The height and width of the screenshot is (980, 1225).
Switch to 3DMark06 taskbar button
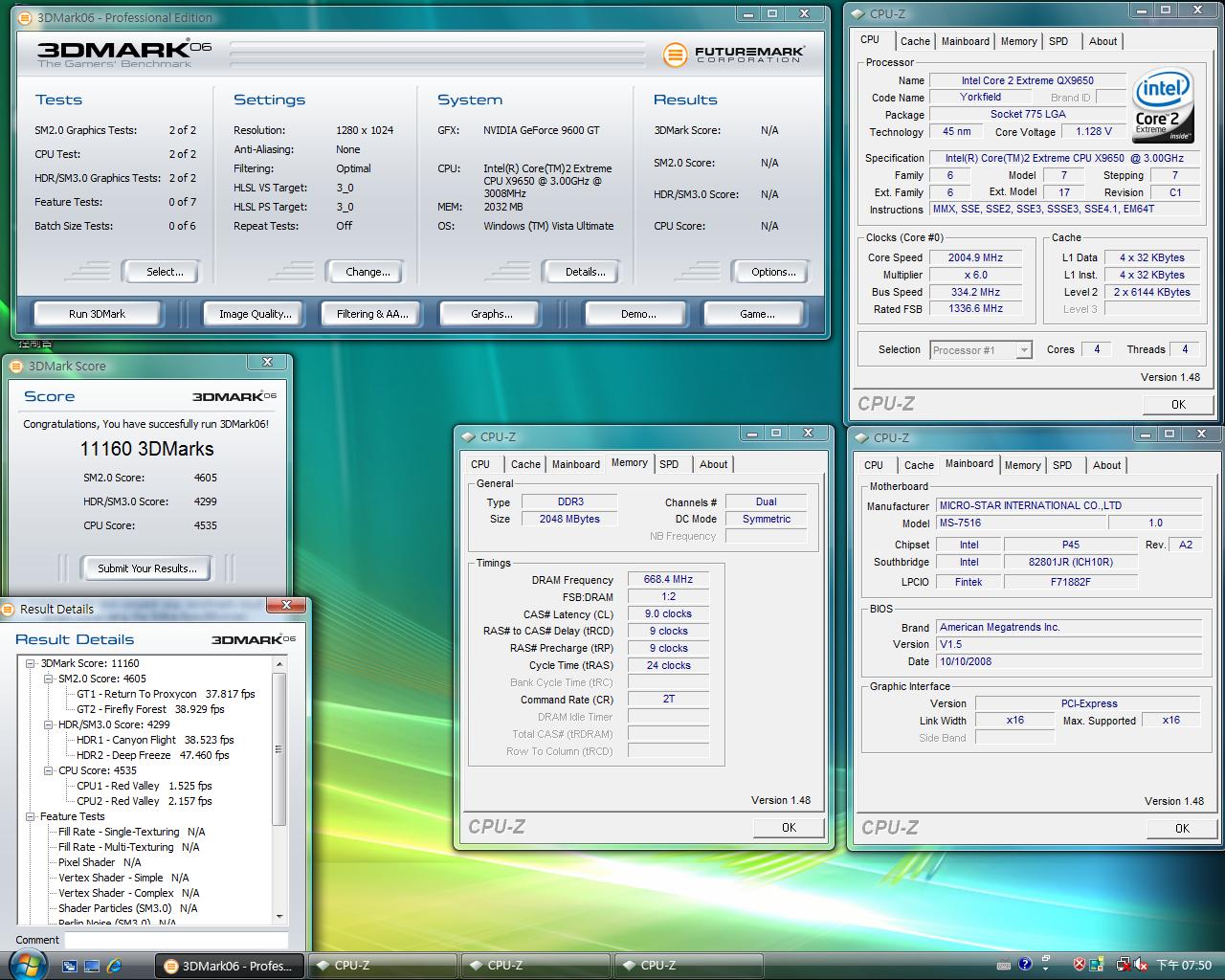(230, 966)
